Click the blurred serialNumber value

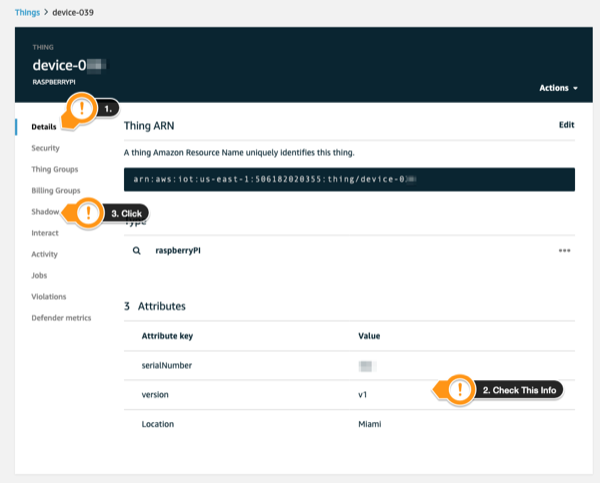click(367, 366)
